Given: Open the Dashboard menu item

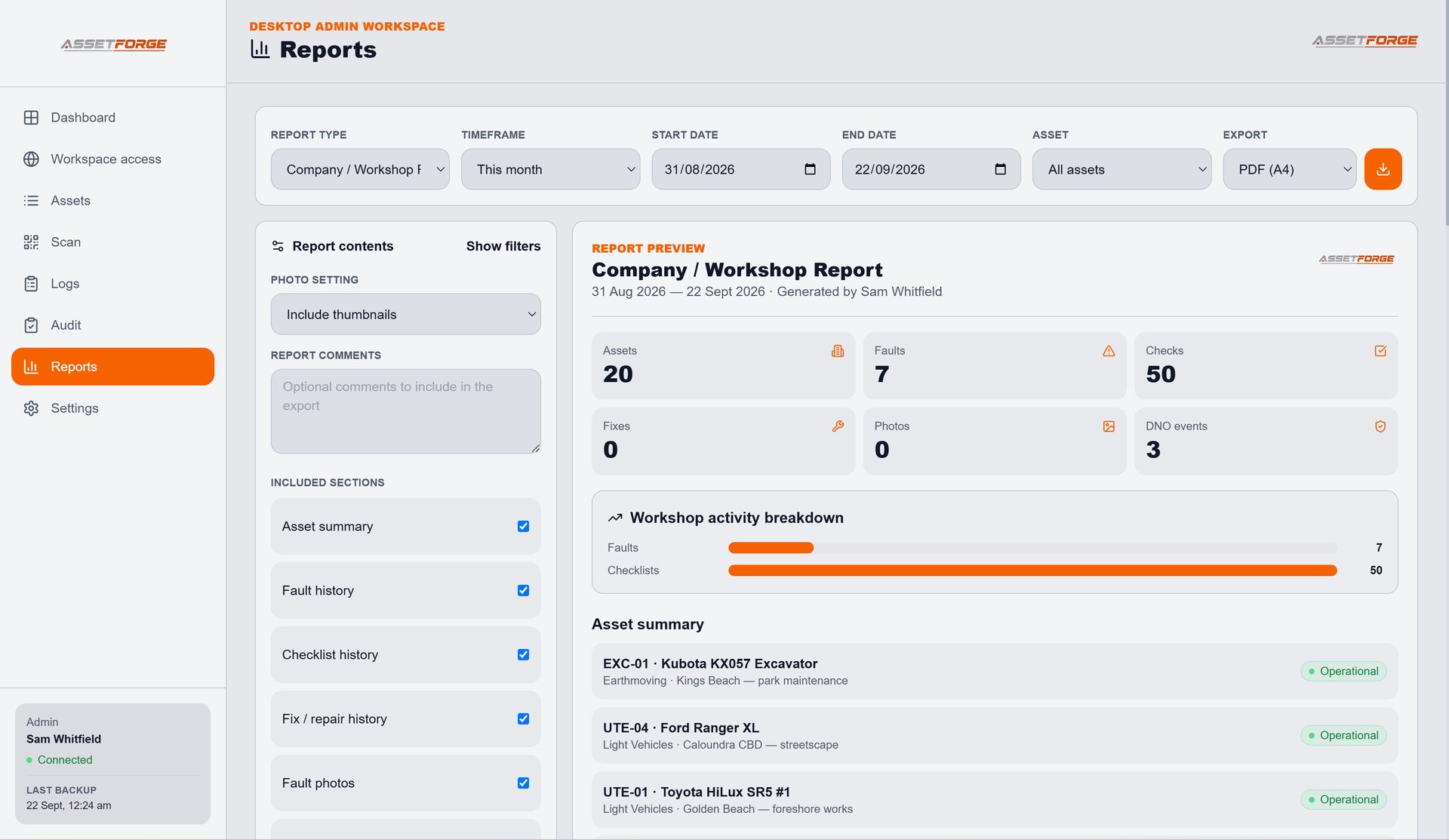Looking at the screenshot, I should (x=113, y=118).
